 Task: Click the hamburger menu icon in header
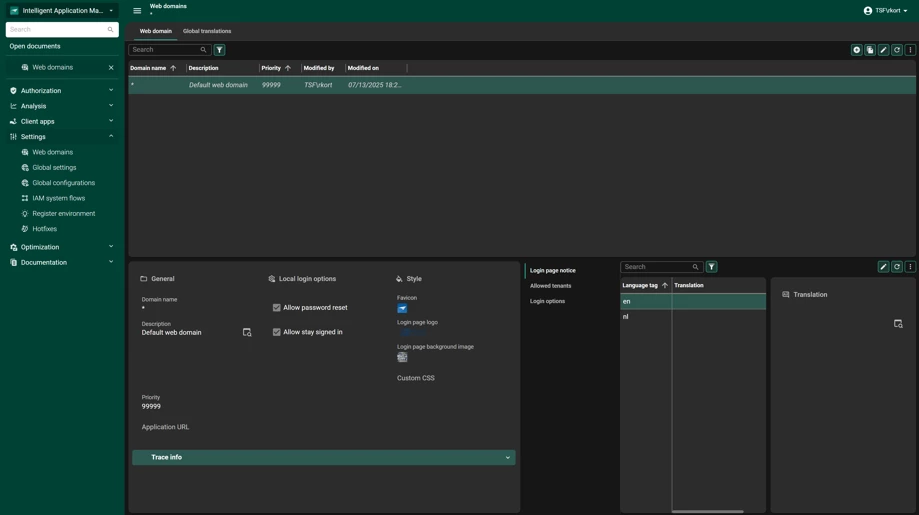click(137, 11)
